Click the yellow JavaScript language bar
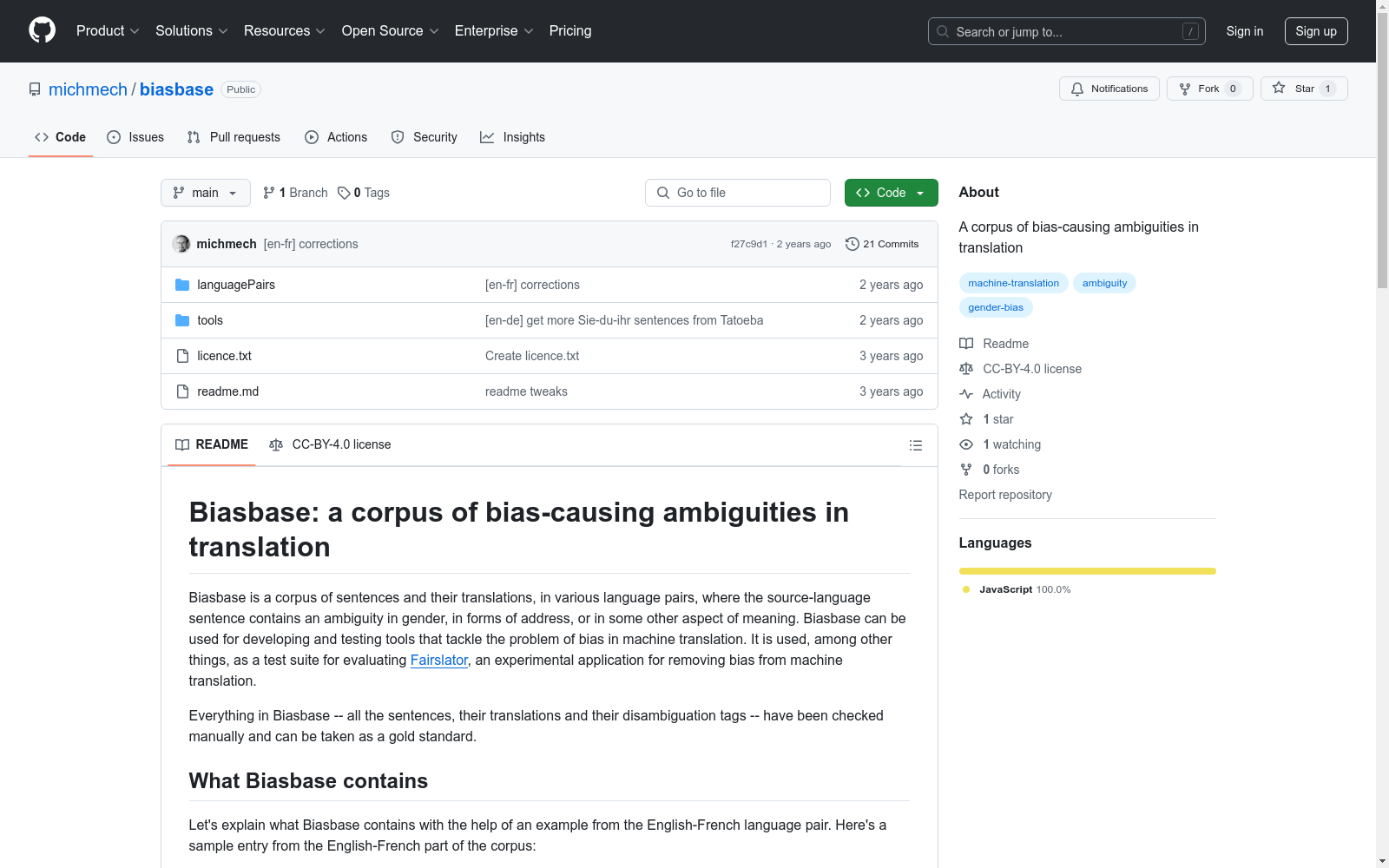The width and height of the screenshot is (1389, 868). (1088, 571)
